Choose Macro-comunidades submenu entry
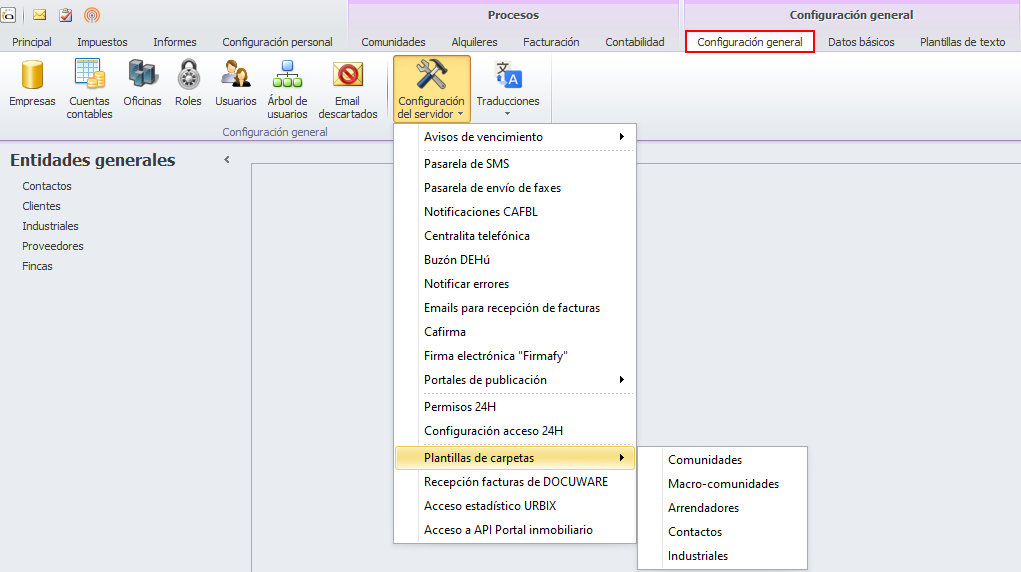 [723, 484]
